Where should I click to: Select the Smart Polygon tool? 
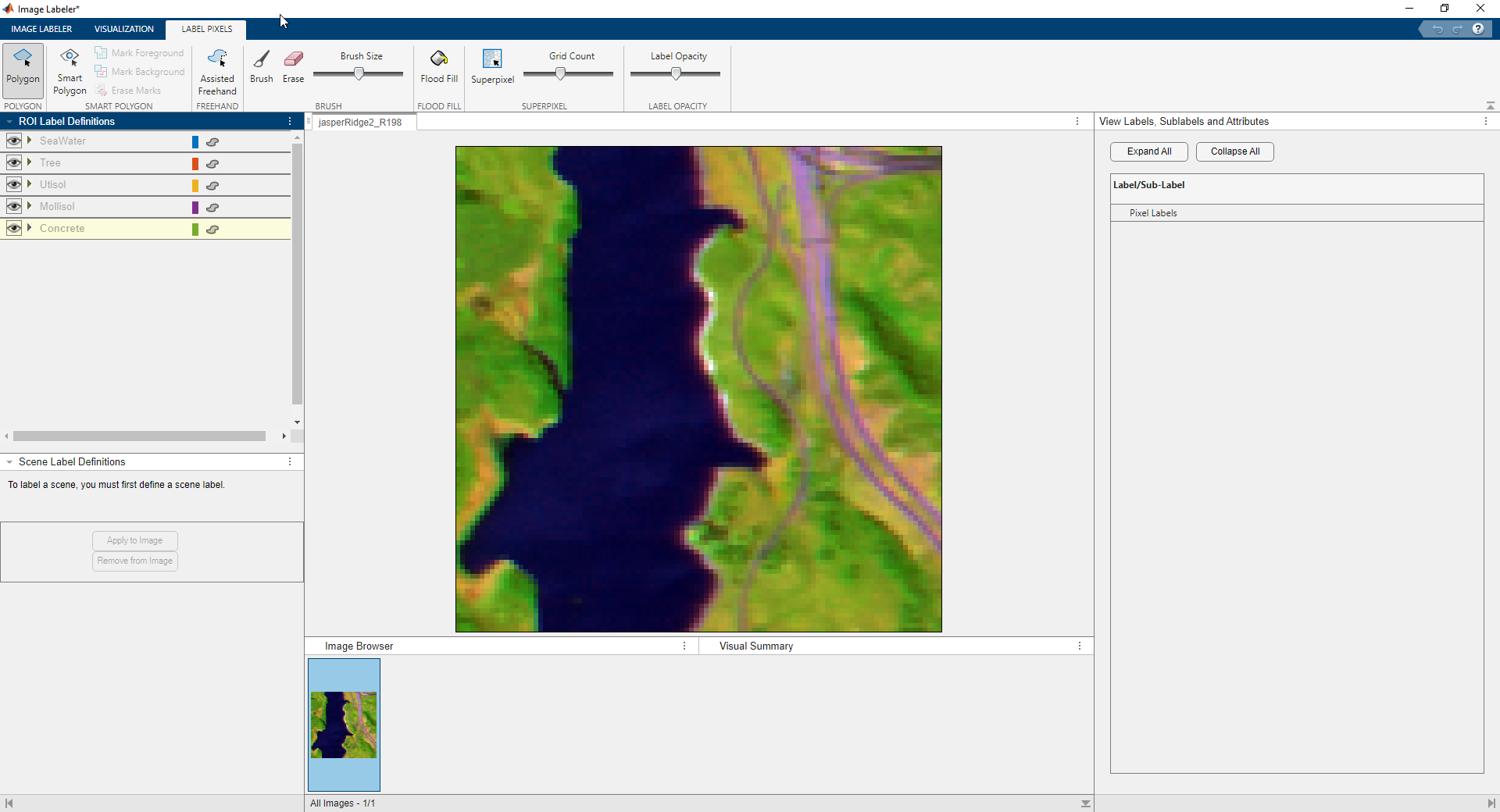coord(69,69)
